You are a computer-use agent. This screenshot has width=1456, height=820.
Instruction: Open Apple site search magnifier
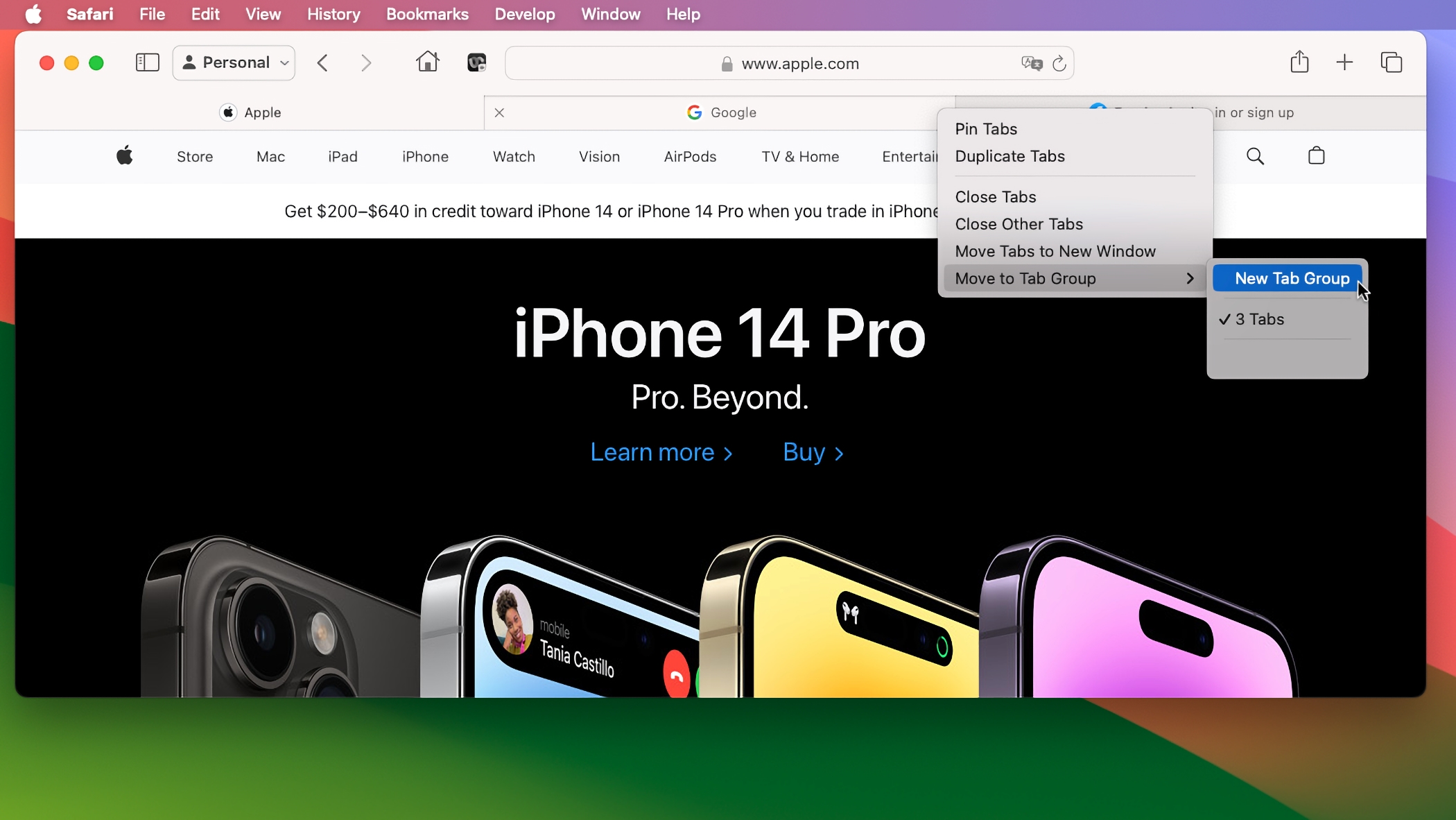(1255, 156)
